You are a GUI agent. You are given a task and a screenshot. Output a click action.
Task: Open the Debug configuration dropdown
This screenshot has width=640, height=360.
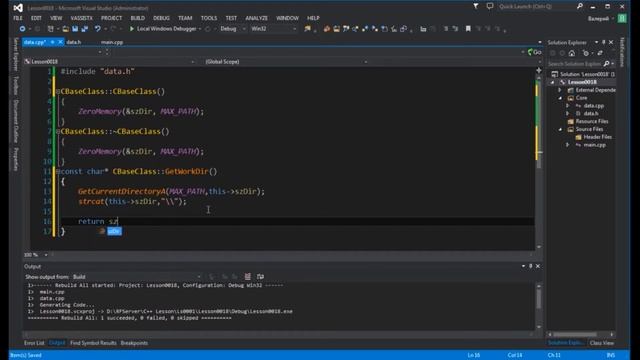click(233, 29)
